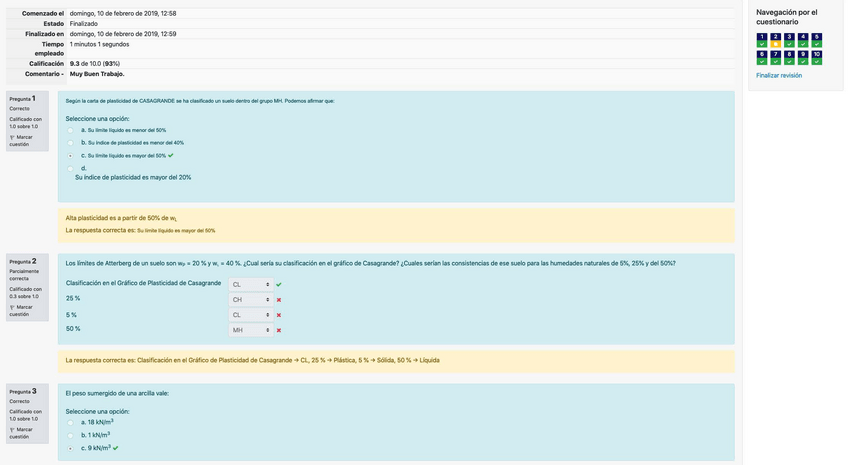Jump to question 1 in quiz navigation
Screen dimensions: 848x465
click(x=762, y=41)
